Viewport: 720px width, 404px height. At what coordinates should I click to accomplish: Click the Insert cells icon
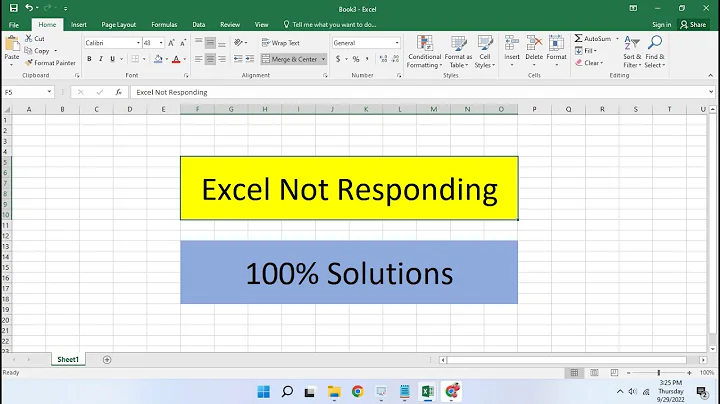click(512, 44)
